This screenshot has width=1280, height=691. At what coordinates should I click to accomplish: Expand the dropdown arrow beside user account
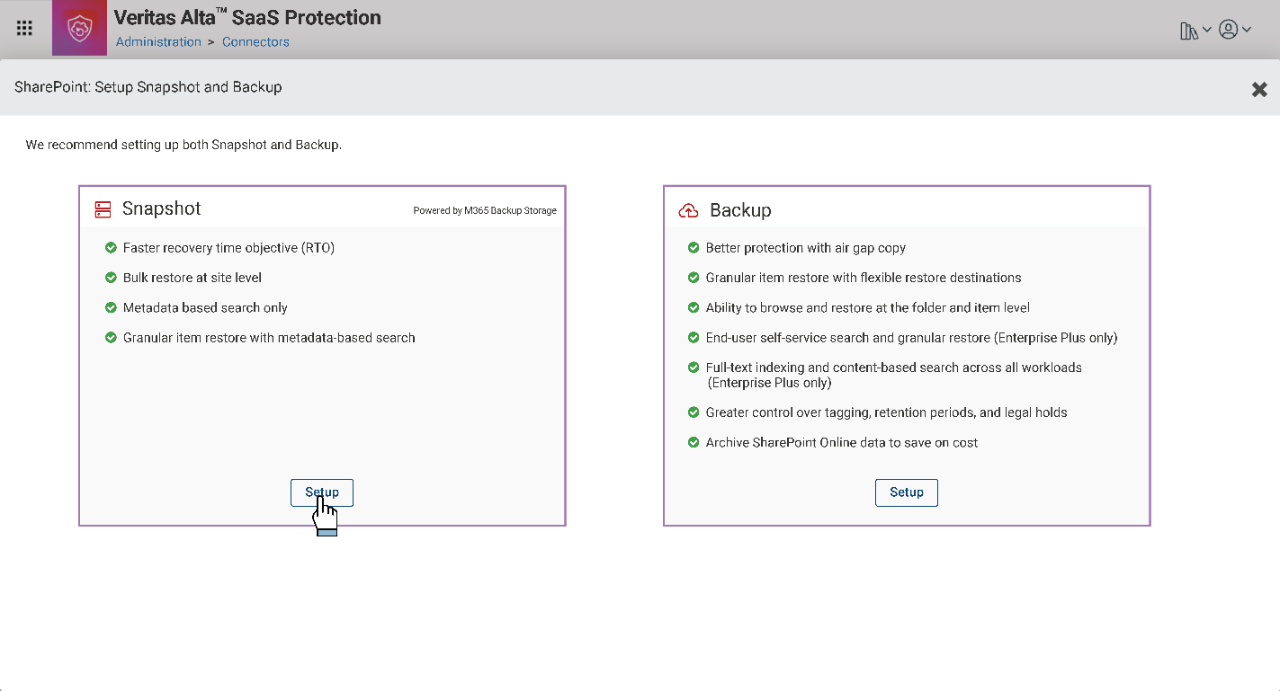click(1247, 30)
